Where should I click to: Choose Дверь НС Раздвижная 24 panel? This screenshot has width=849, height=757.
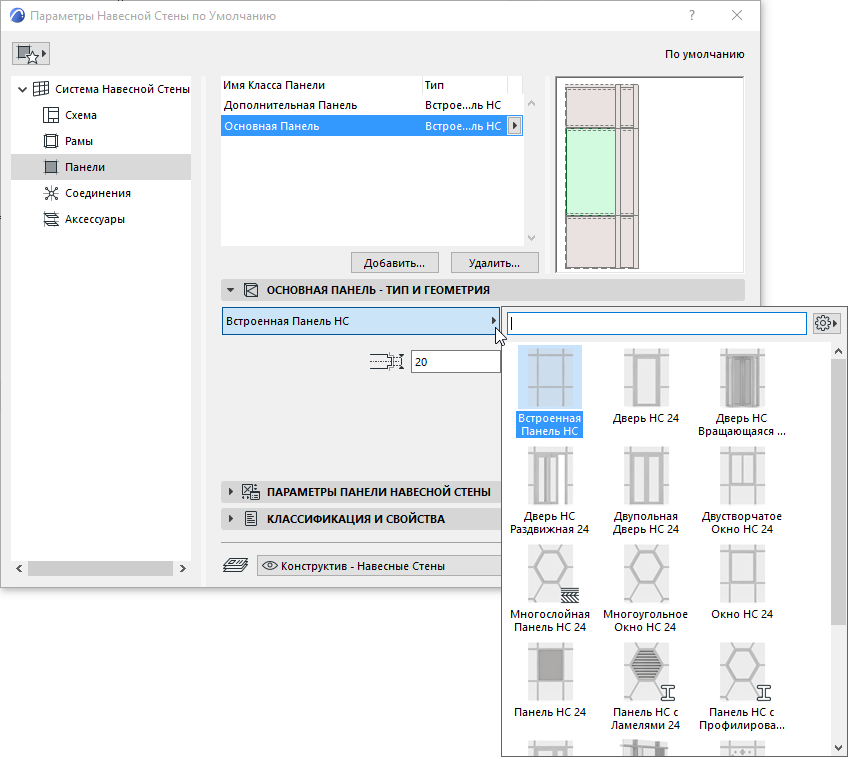pos(550,491)
